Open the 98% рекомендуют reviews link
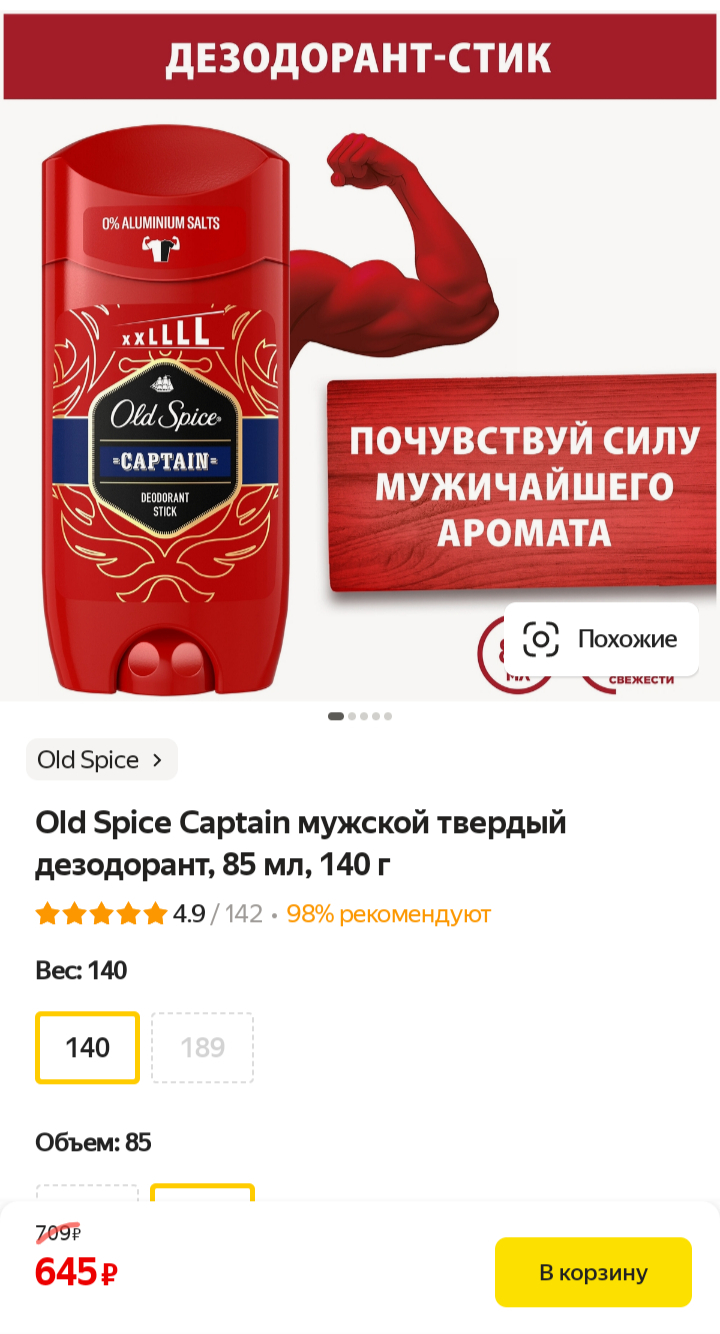 (x=389, y=914)
